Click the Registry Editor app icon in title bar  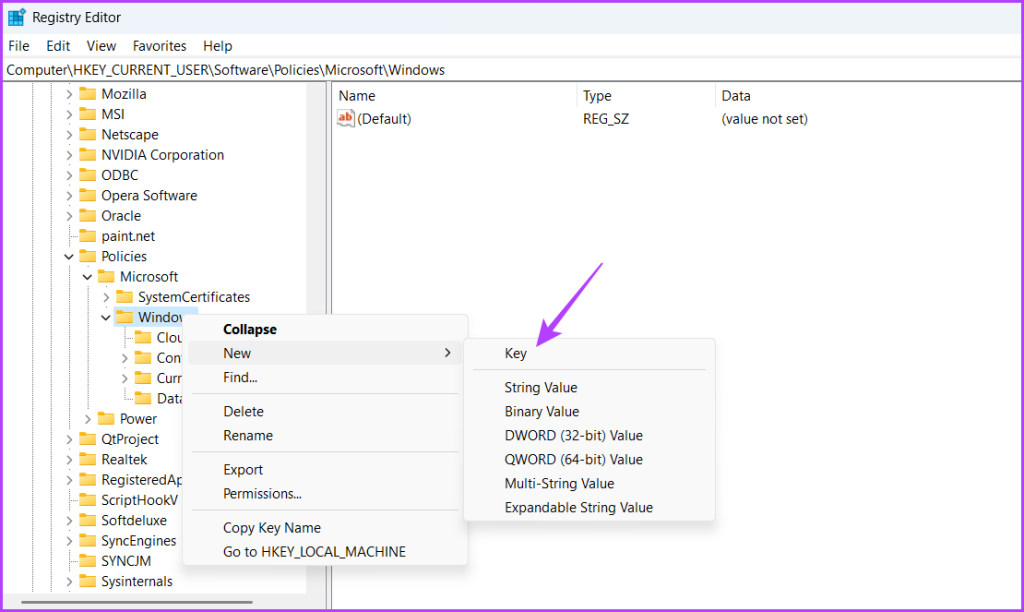pos(16,17)
